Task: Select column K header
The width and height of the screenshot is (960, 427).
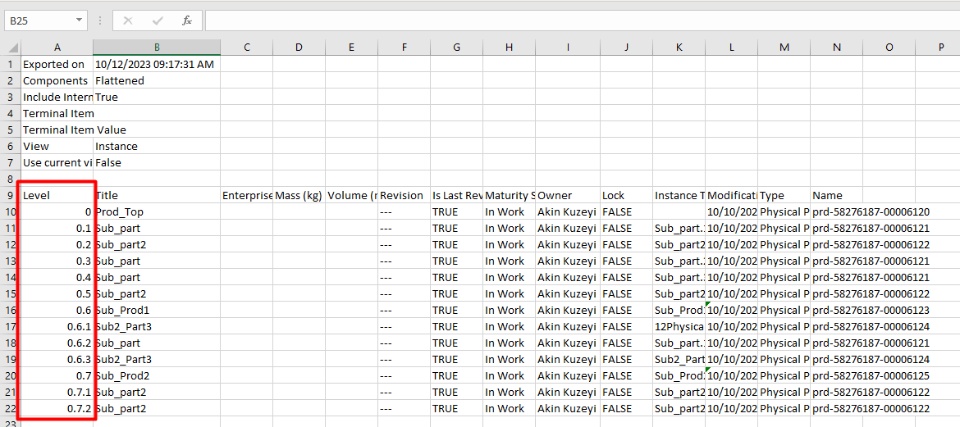Action: pos(678,47)
